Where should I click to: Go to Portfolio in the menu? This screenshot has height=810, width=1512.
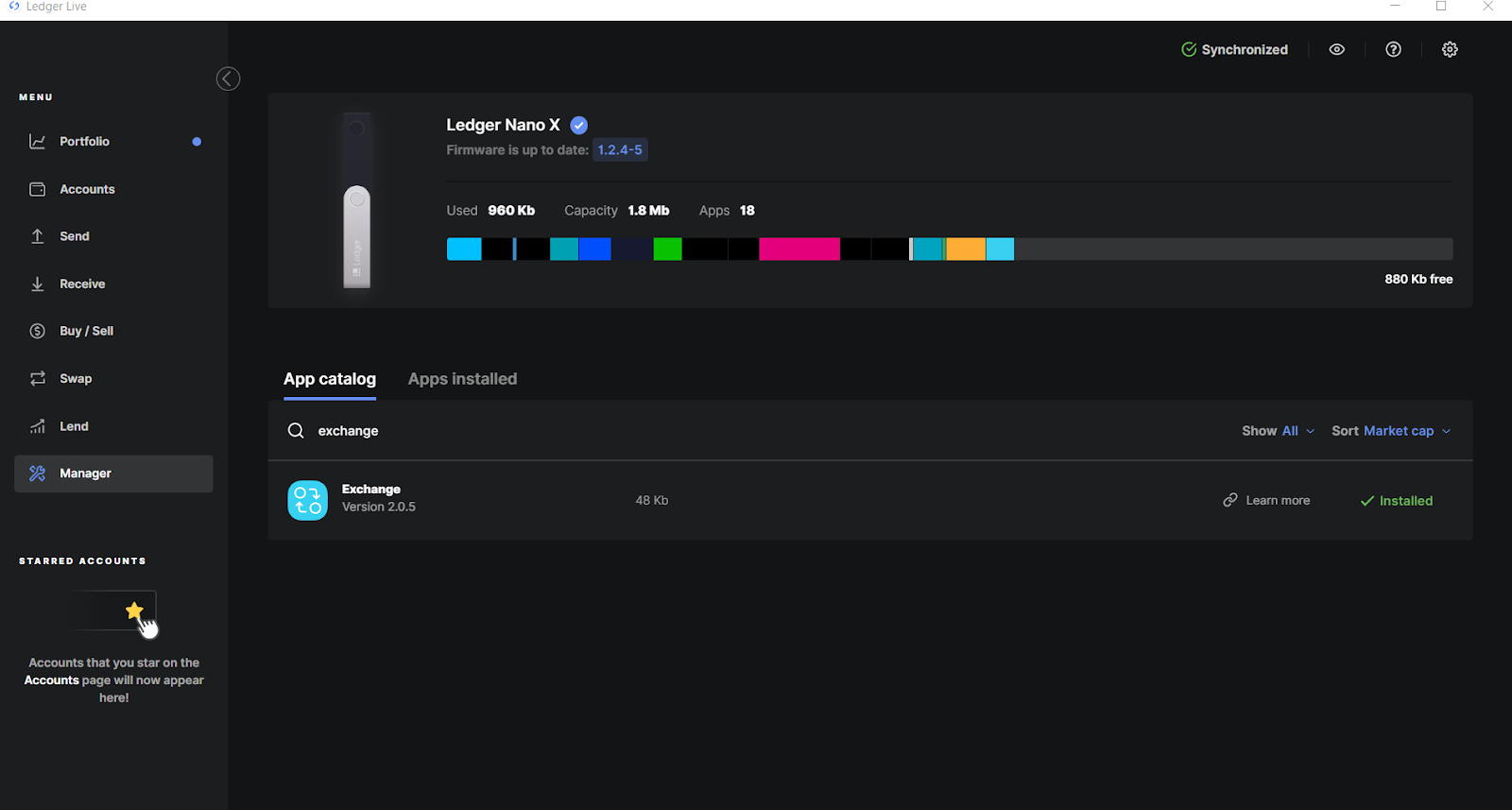(113, 142)
